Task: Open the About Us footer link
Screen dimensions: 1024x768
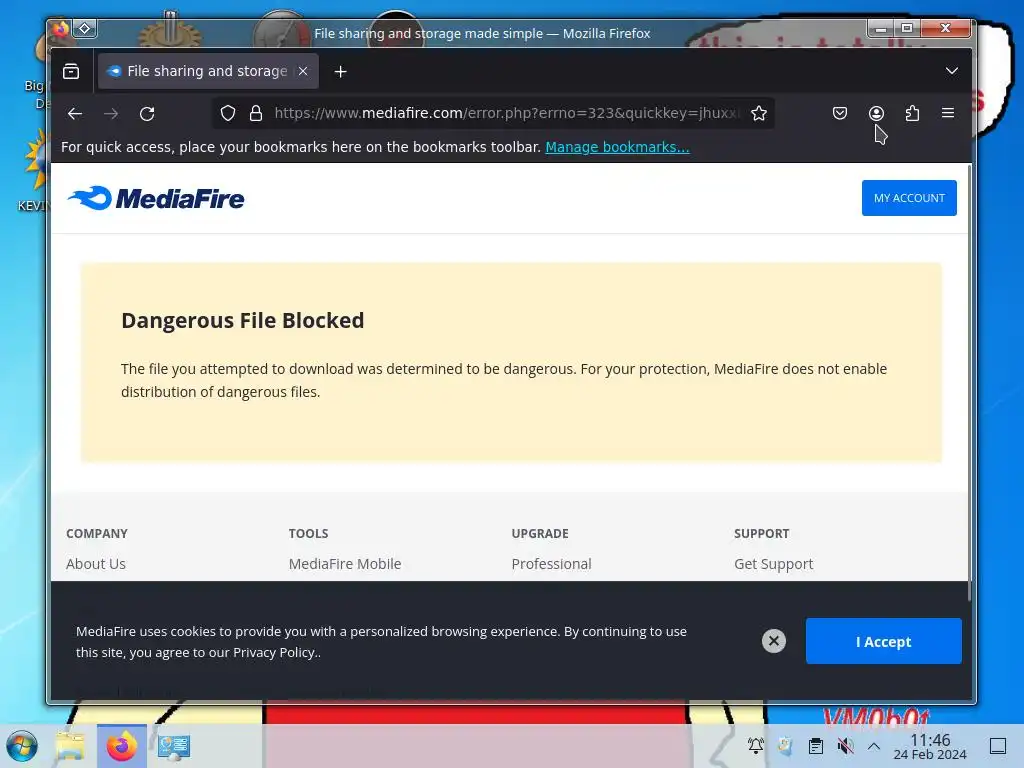Action: (96, 564)
